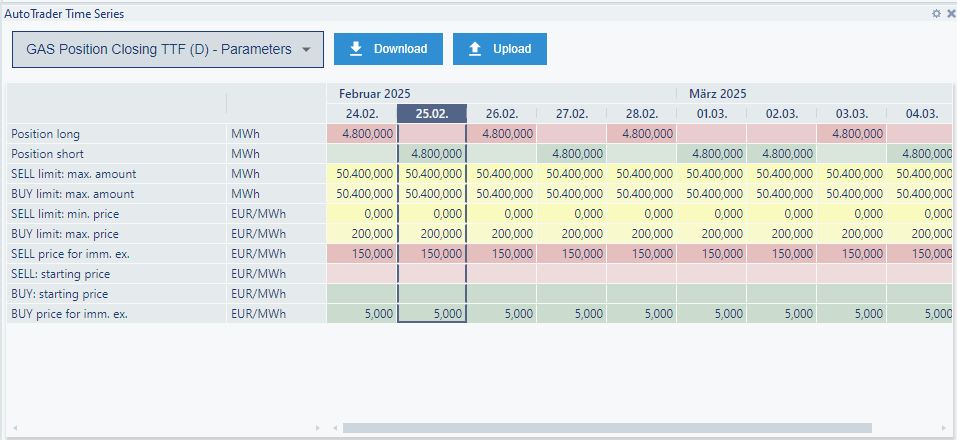The image size is (957, 440).
Task: Select the Position short cell for 27.02.
Action: click(571, 154)
